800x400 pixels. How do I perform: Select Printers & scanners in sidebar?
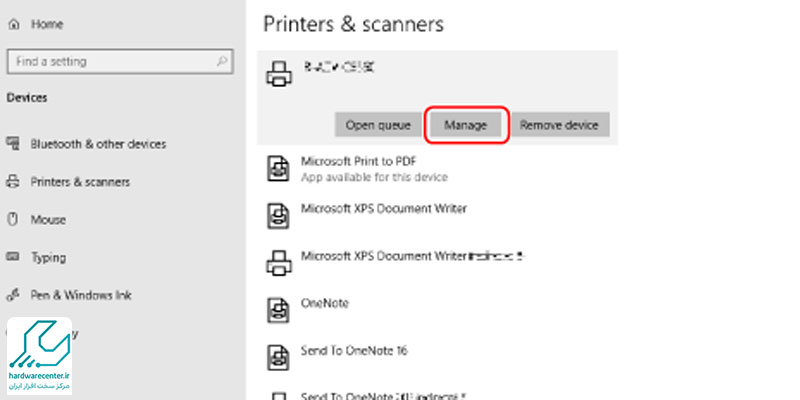pyautogui.click(x=80, y=182)
